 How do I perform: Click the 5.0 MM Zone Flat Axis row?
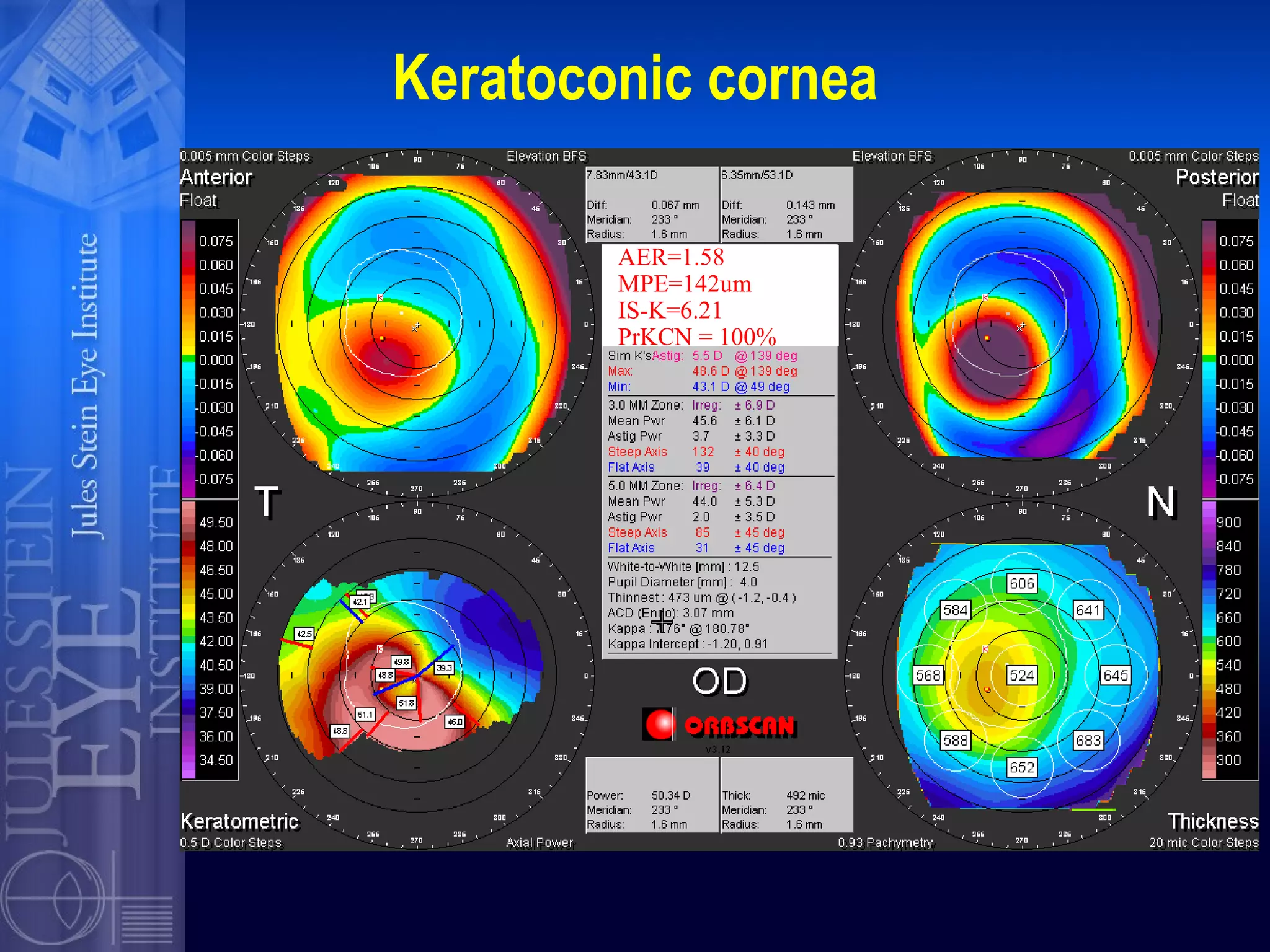pyautogui.click(x=696, y=548)
